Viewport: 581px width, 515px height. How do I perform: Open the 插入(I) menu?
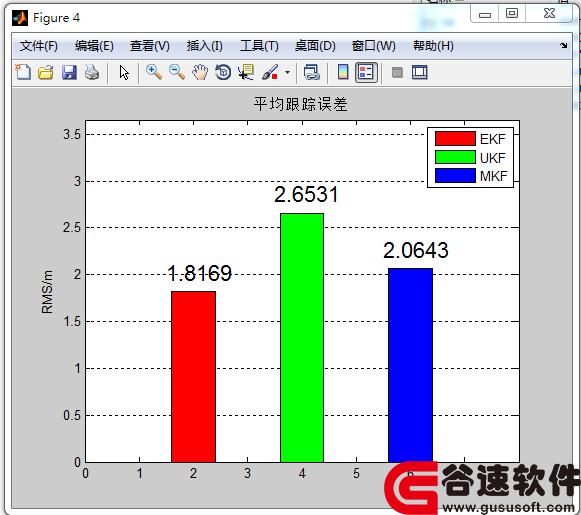pos(205,46)
